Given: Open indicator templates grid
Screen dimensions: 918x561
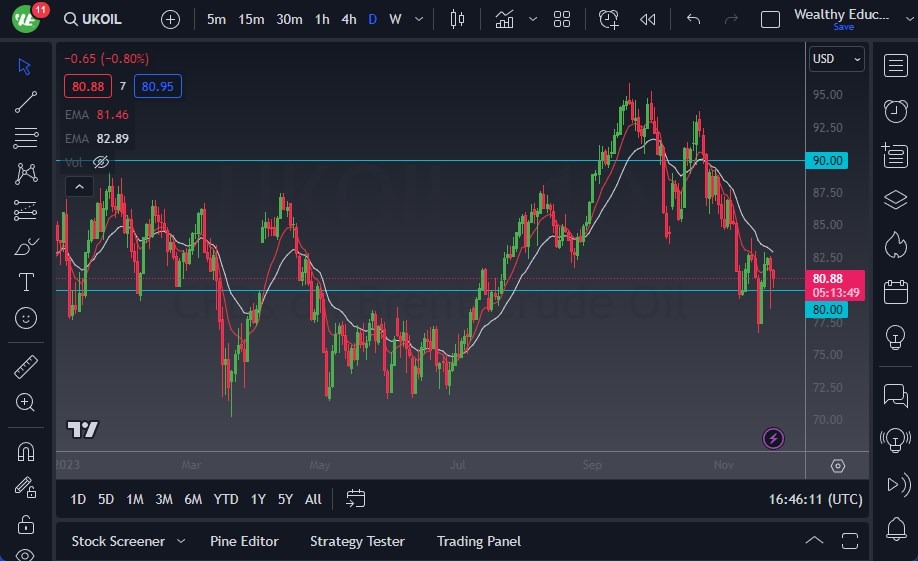Looking at the screenshot, I should coord(562,19).
